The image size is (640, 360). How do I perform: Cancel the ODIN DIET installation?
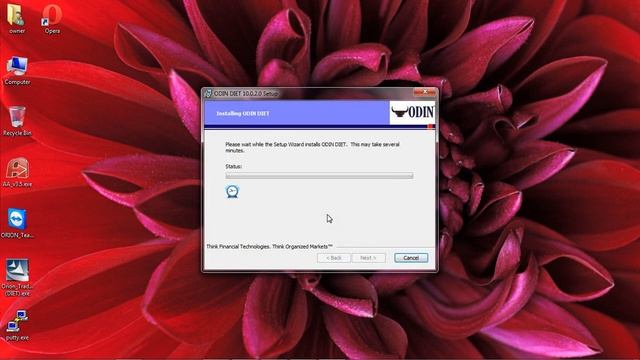411,258
